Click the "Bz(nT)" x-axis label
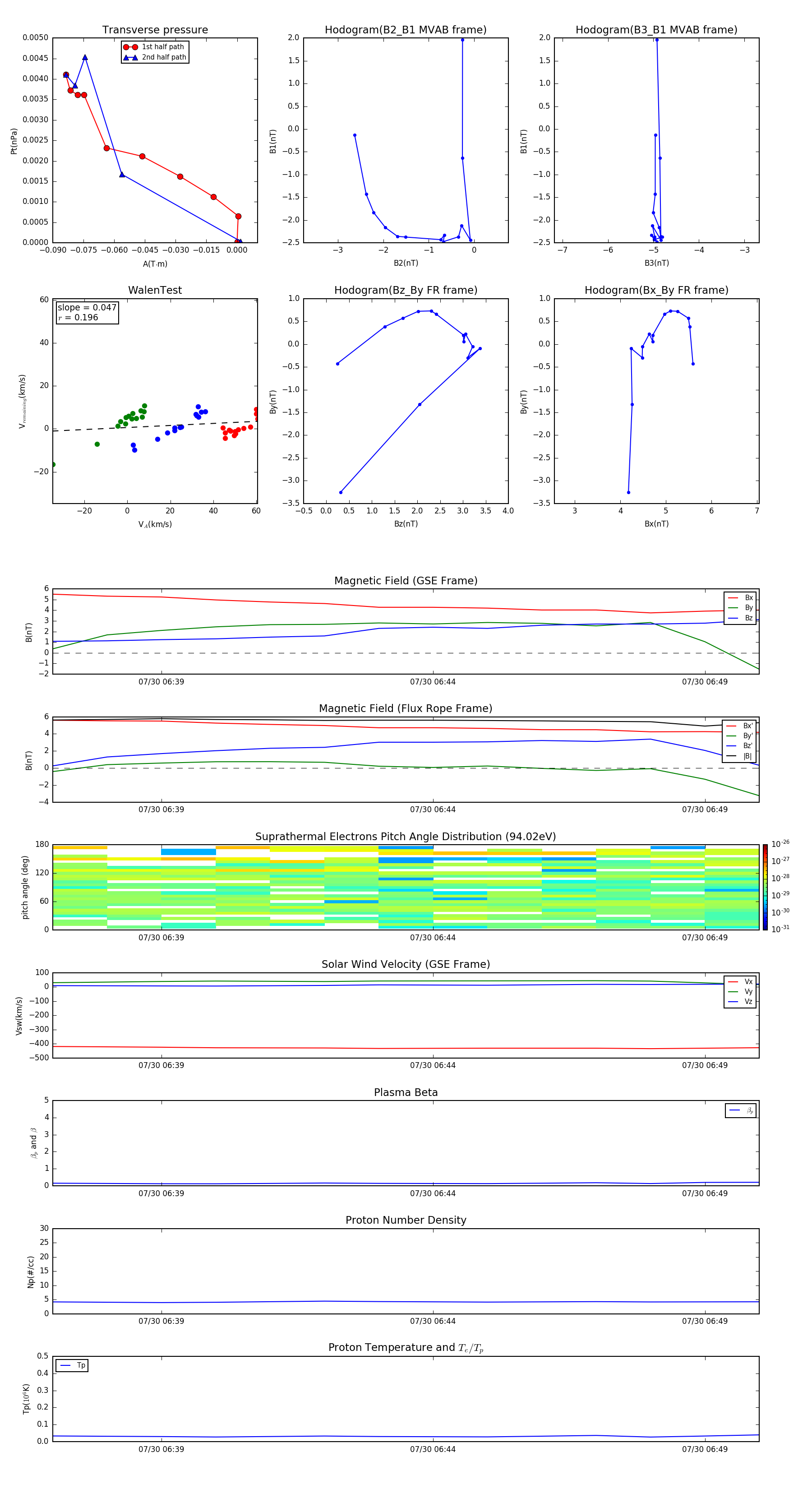The height and width of the screenshot is (1489, 812). point(406,524)
